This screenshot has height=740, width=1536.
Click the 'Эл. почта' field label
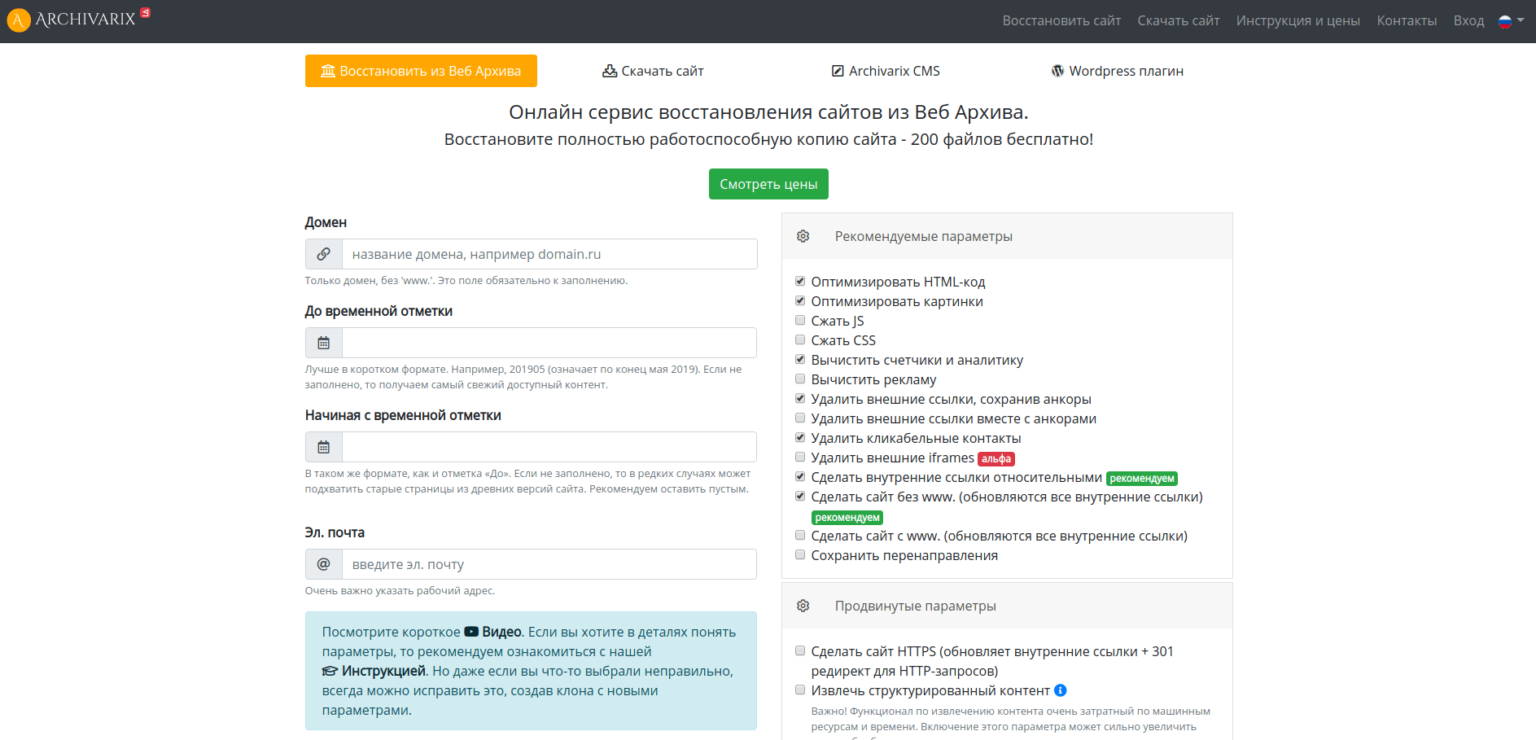335,532
